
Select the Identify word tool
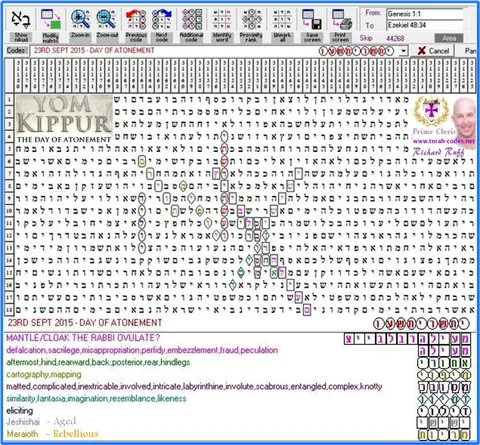pos(222,19)
